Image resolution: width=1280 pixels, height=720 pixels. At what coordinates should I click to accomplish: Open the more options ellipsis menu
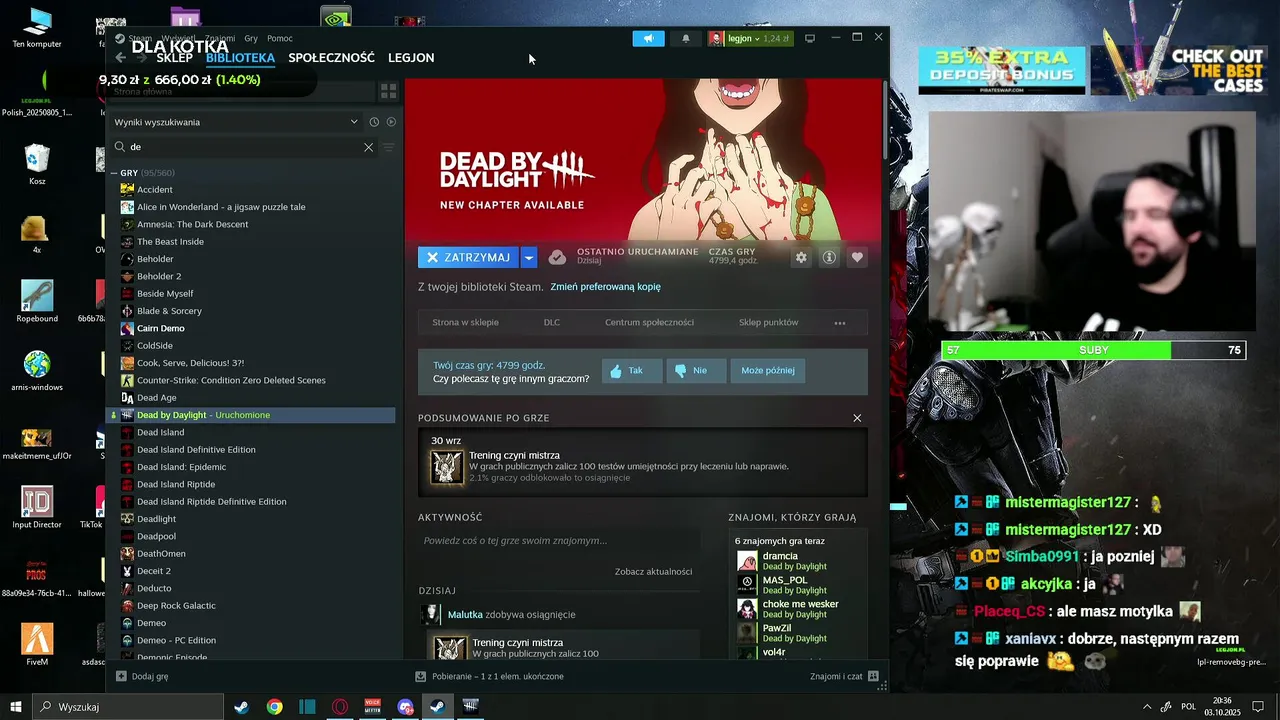tap(840, 323)
